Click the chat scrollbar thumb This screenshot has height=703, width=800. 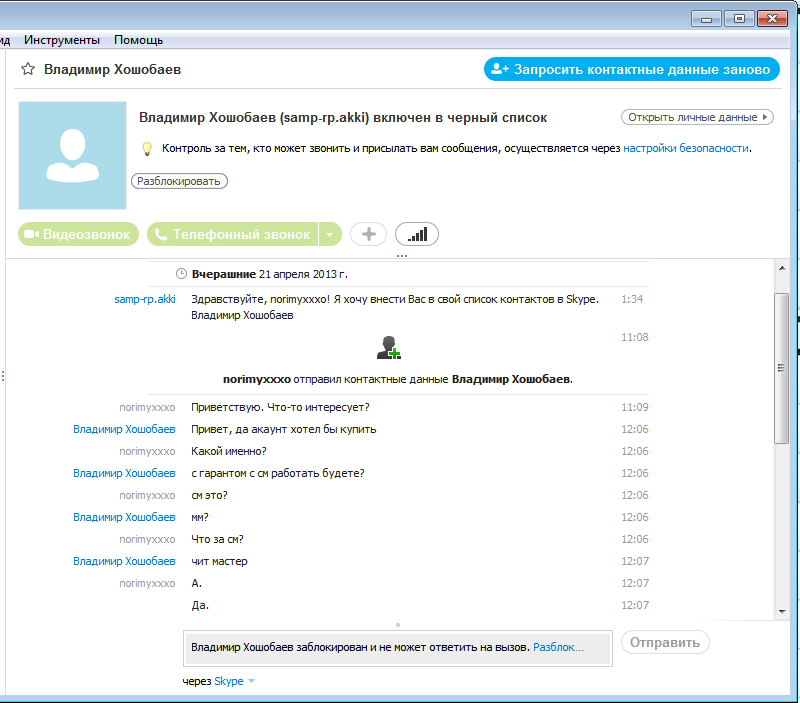pyautogui.click(x=781, y=368)
